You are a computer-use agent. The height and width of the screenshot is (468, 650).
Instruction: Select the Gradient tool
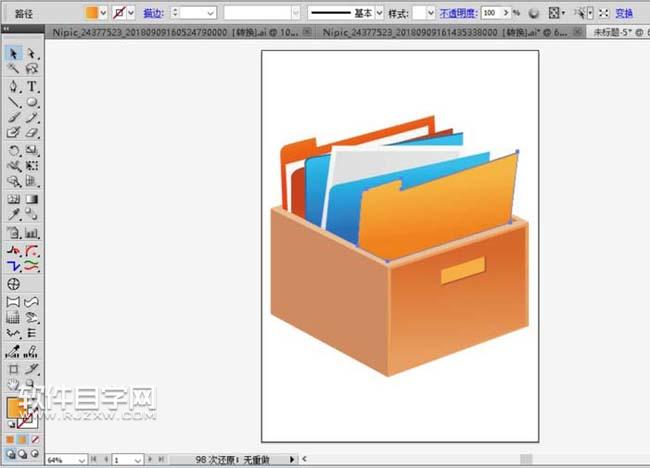(x=32, y=199)
